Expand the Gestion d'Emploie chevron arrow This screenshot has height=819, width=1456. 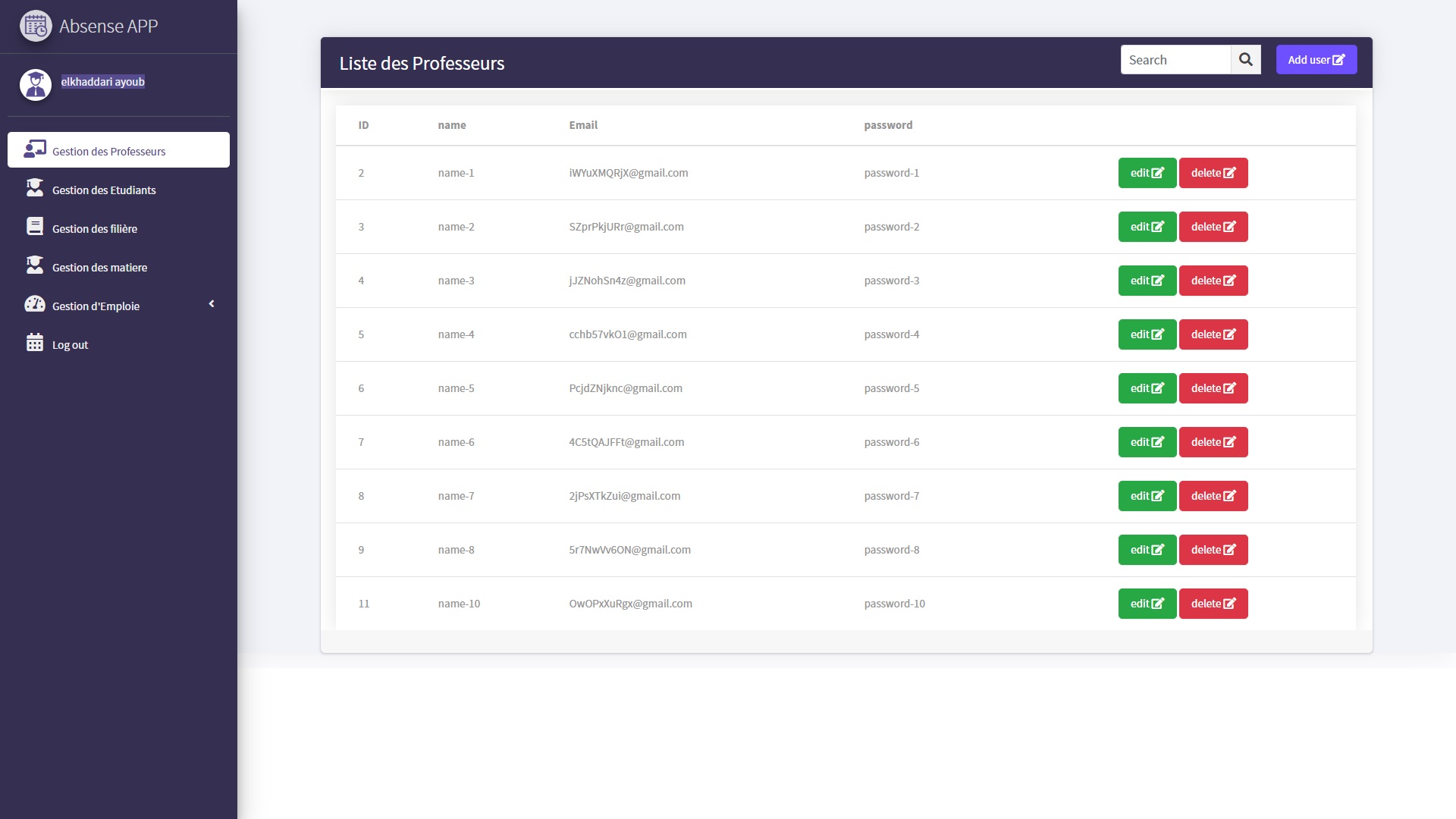tap(212, 305)
